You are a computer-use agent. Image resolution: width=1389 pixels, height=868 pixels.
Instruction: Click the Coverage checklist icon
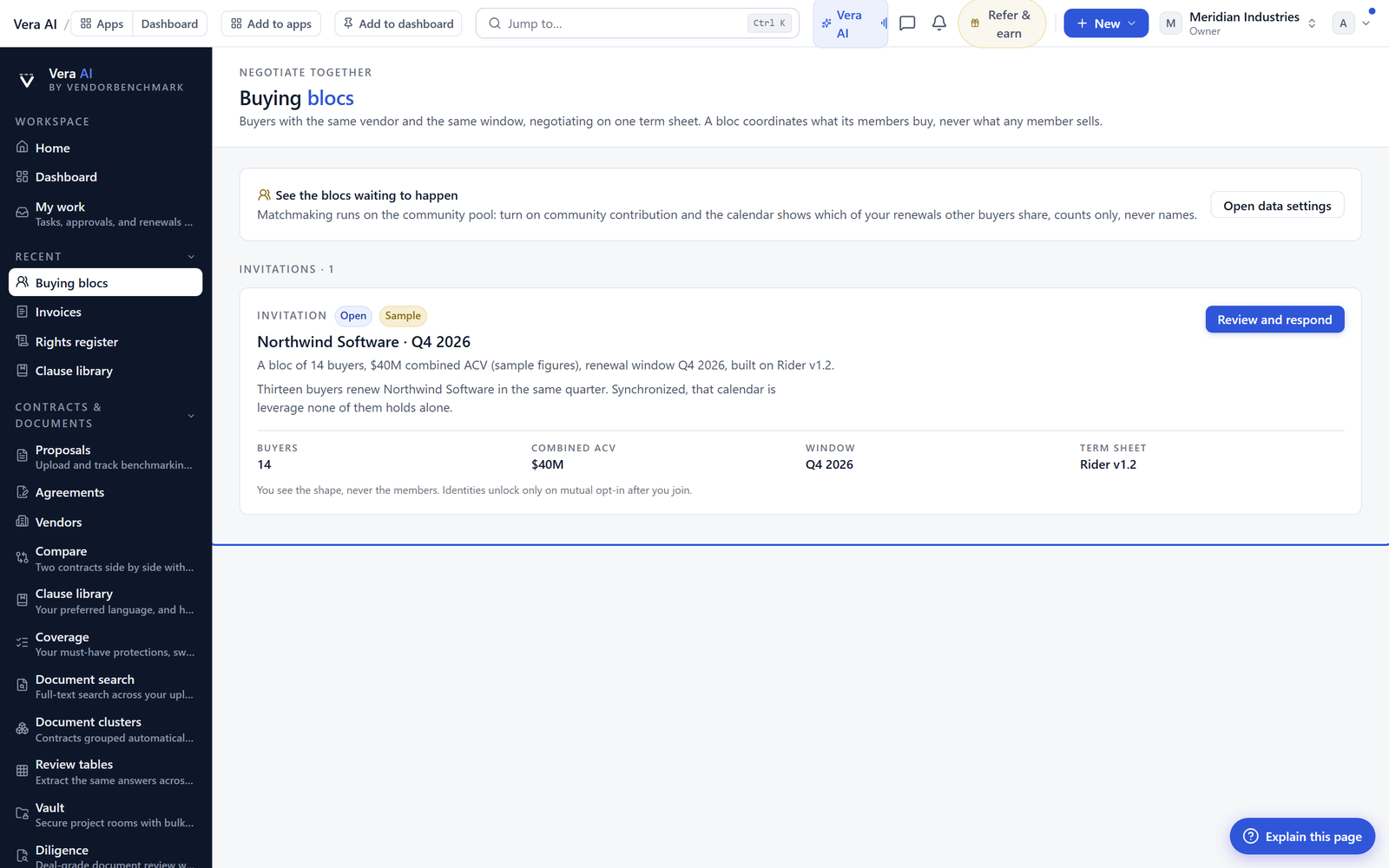[x=23, y=643]
